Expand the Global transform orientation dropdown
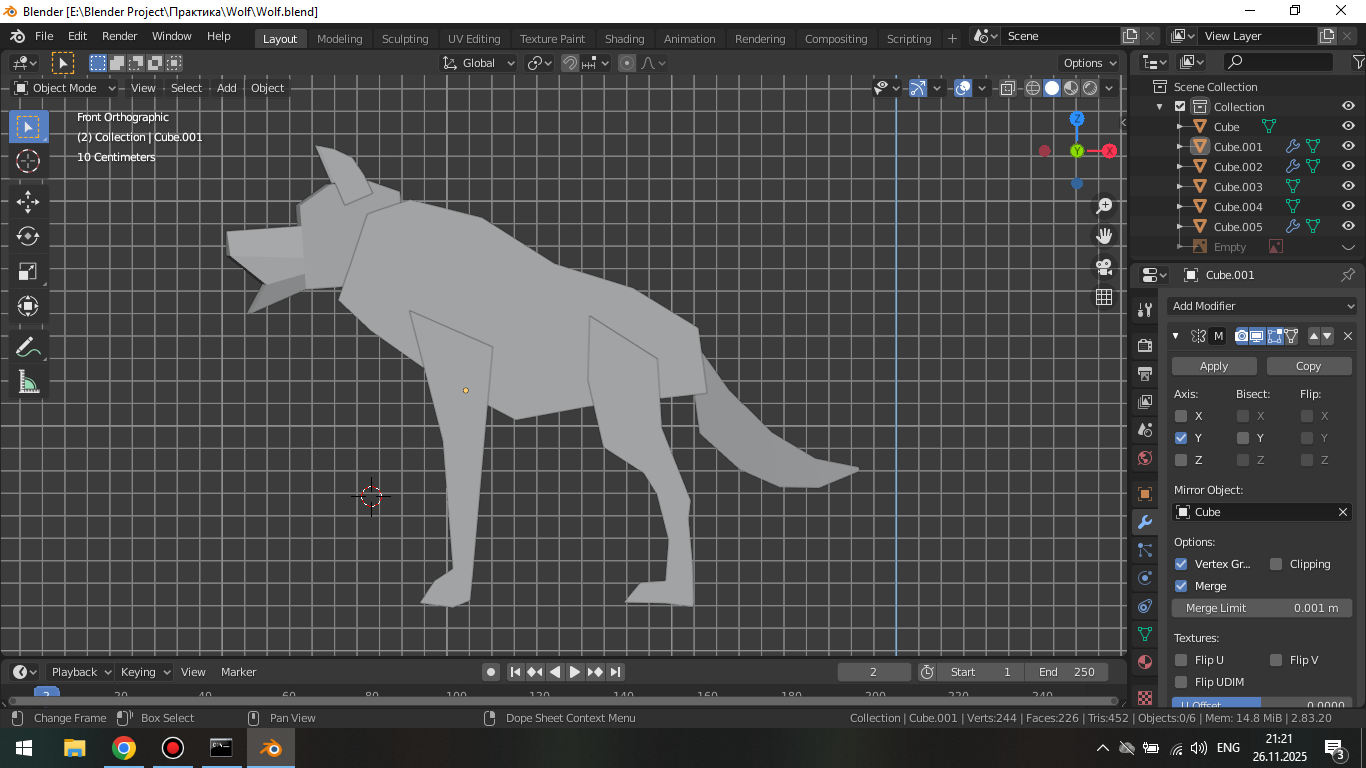This screenshot has height=768, width=1366. tap(479, 63)
